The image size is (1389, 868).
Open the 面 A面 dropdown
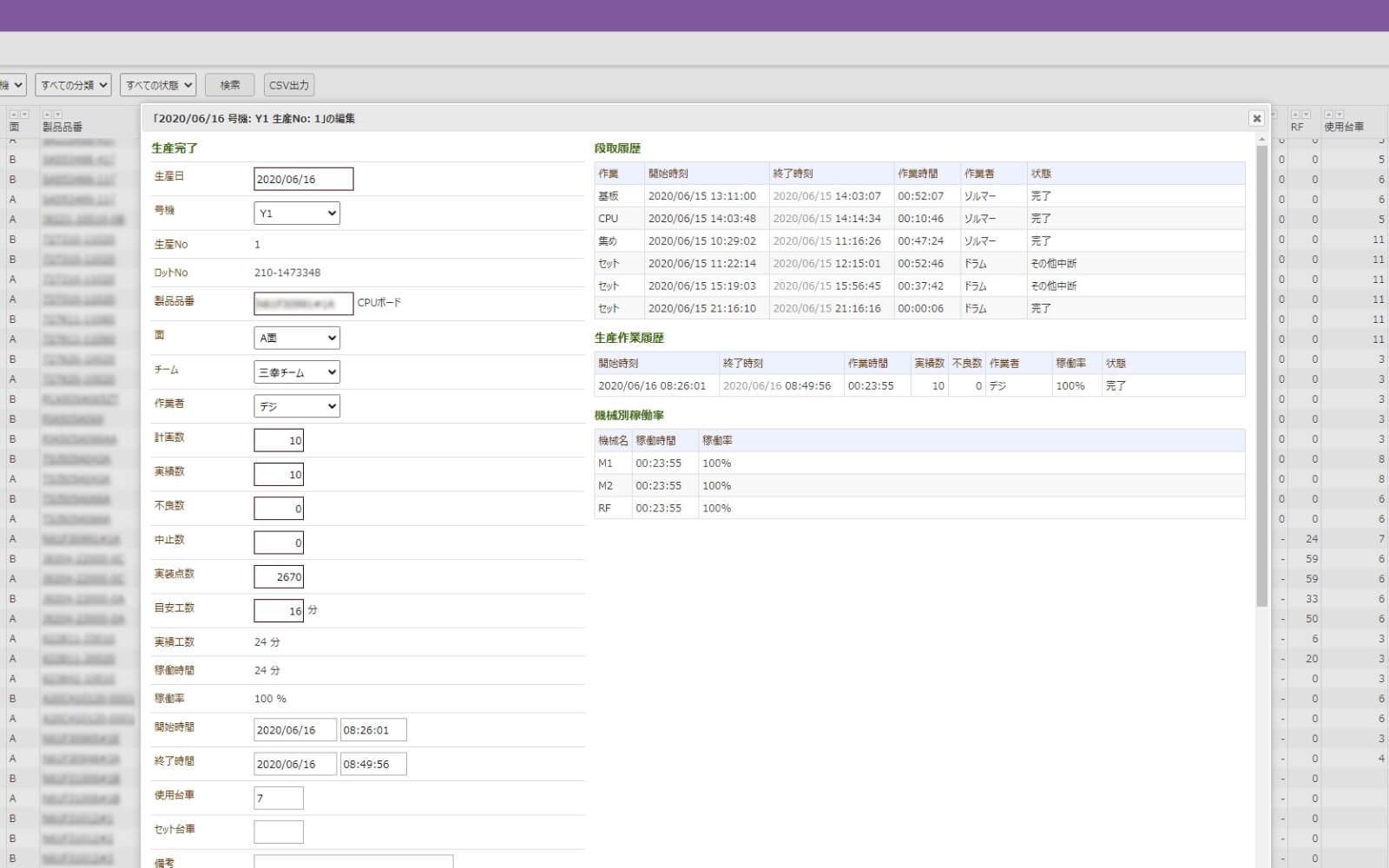click(297, 338)
